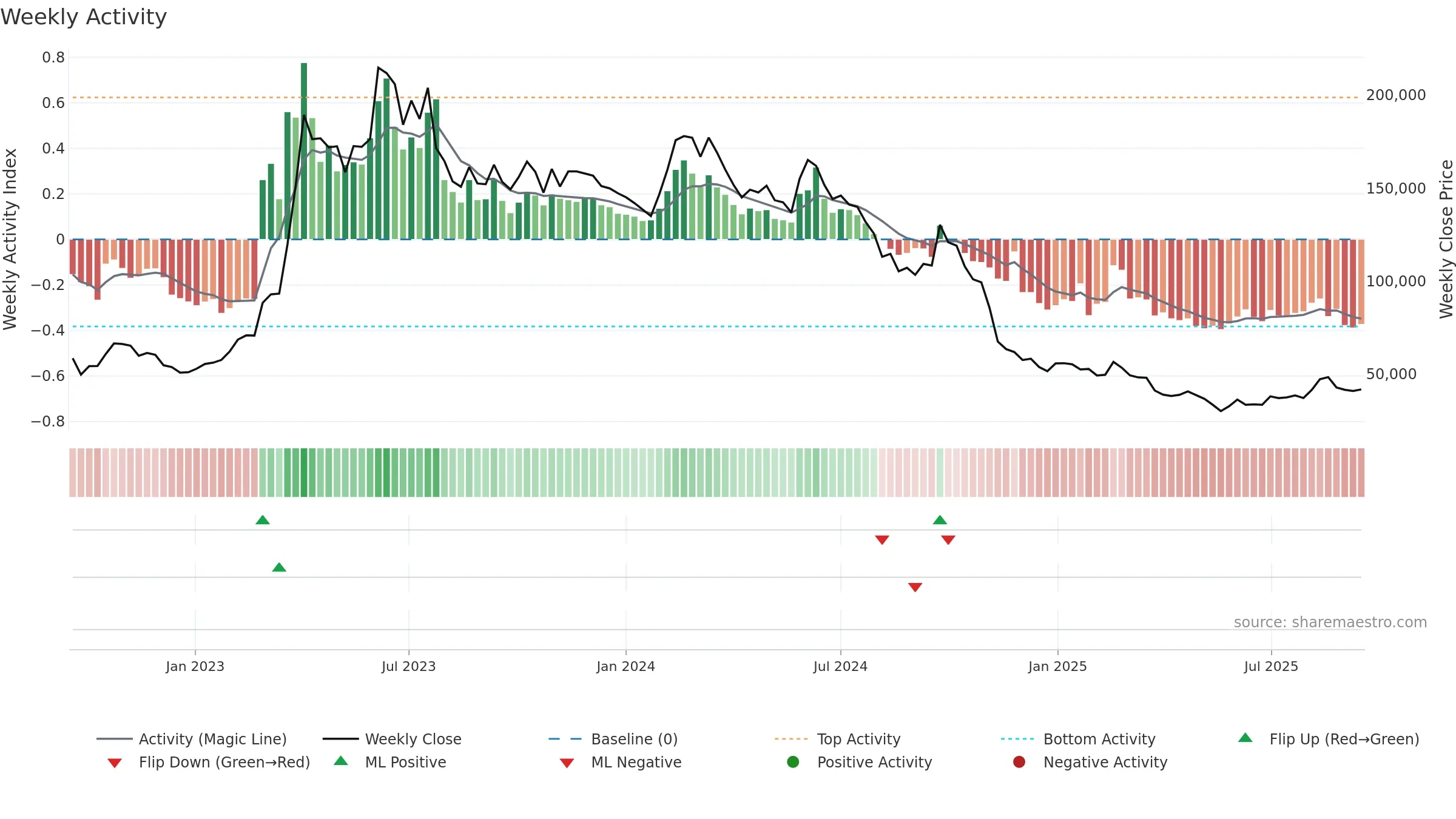Toggle the Top Activity legend entry
1456x819 pixels.
pos(837,739)
